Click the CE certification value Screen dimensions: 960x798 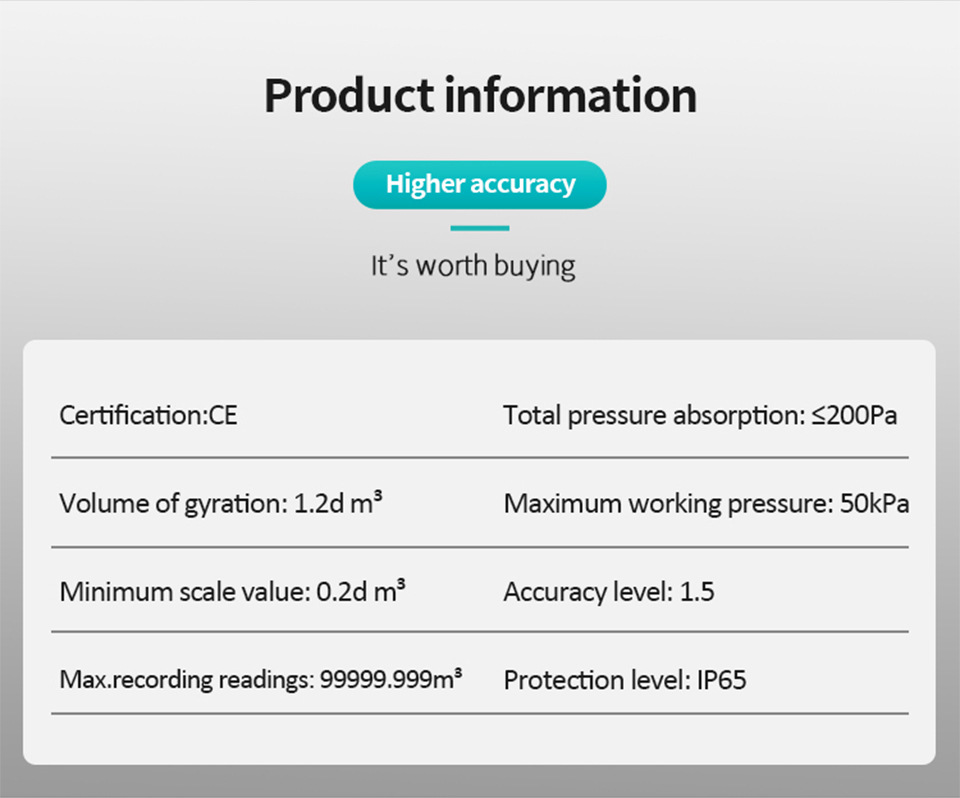click(222, 415)
